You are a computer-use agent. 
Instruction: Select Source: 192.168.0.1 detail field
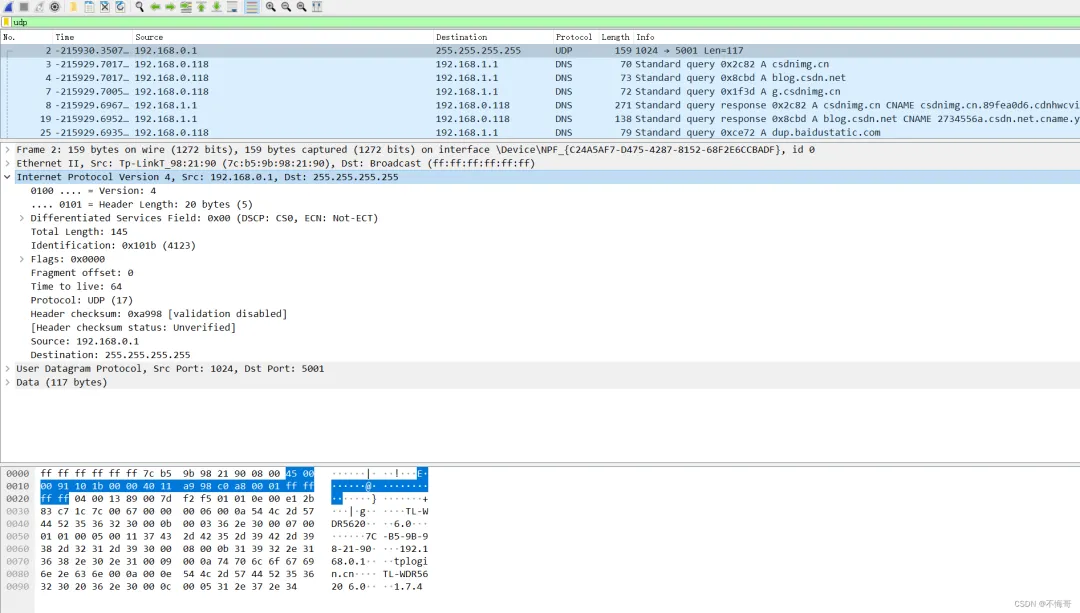pyautogui.click(x=85, y=342)
